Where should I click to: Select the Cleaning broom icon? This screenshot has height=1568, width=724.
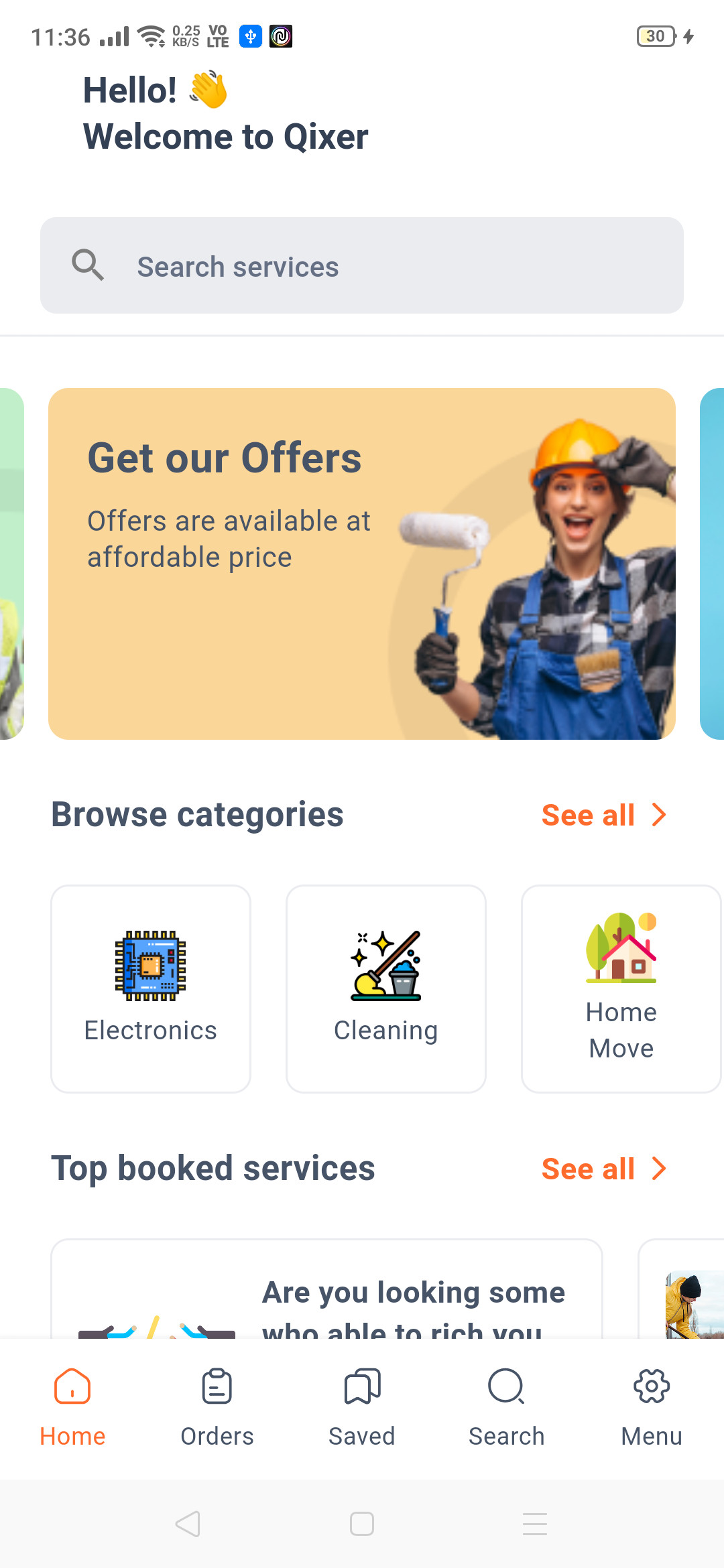coord(386,966)
